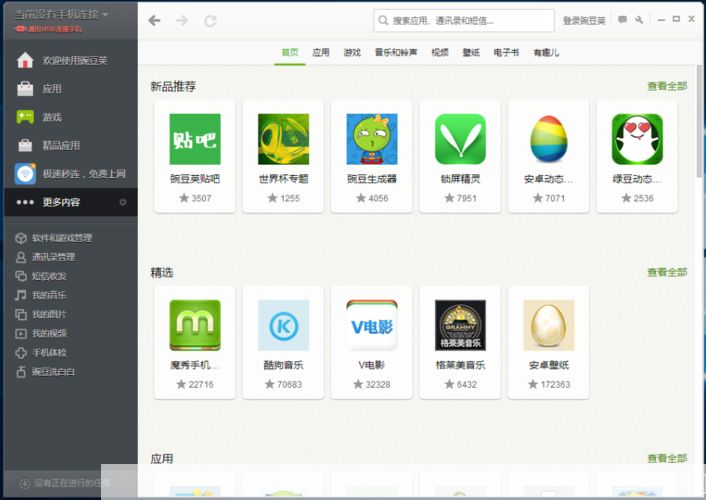
Task: Switch to 应用 tab in top navigation
Action: click(321, 53)
